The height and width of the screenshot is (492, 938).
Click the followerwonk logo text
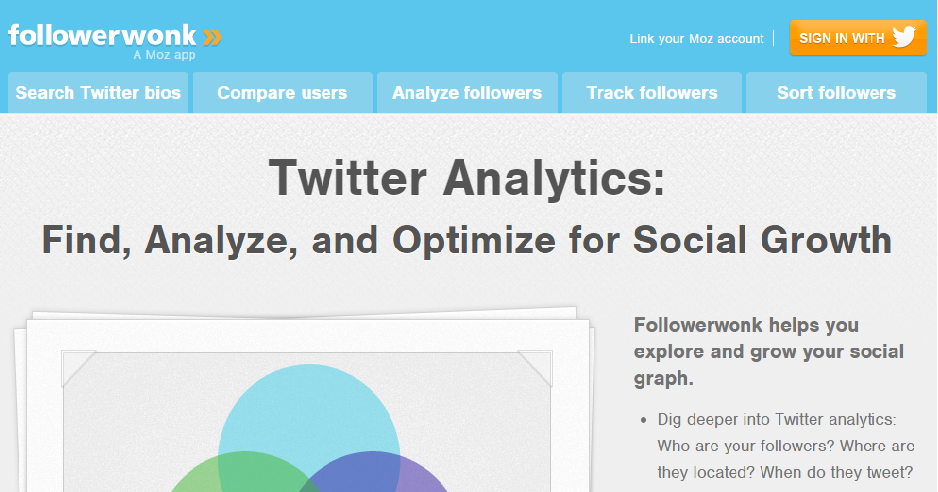click(102, 36)
